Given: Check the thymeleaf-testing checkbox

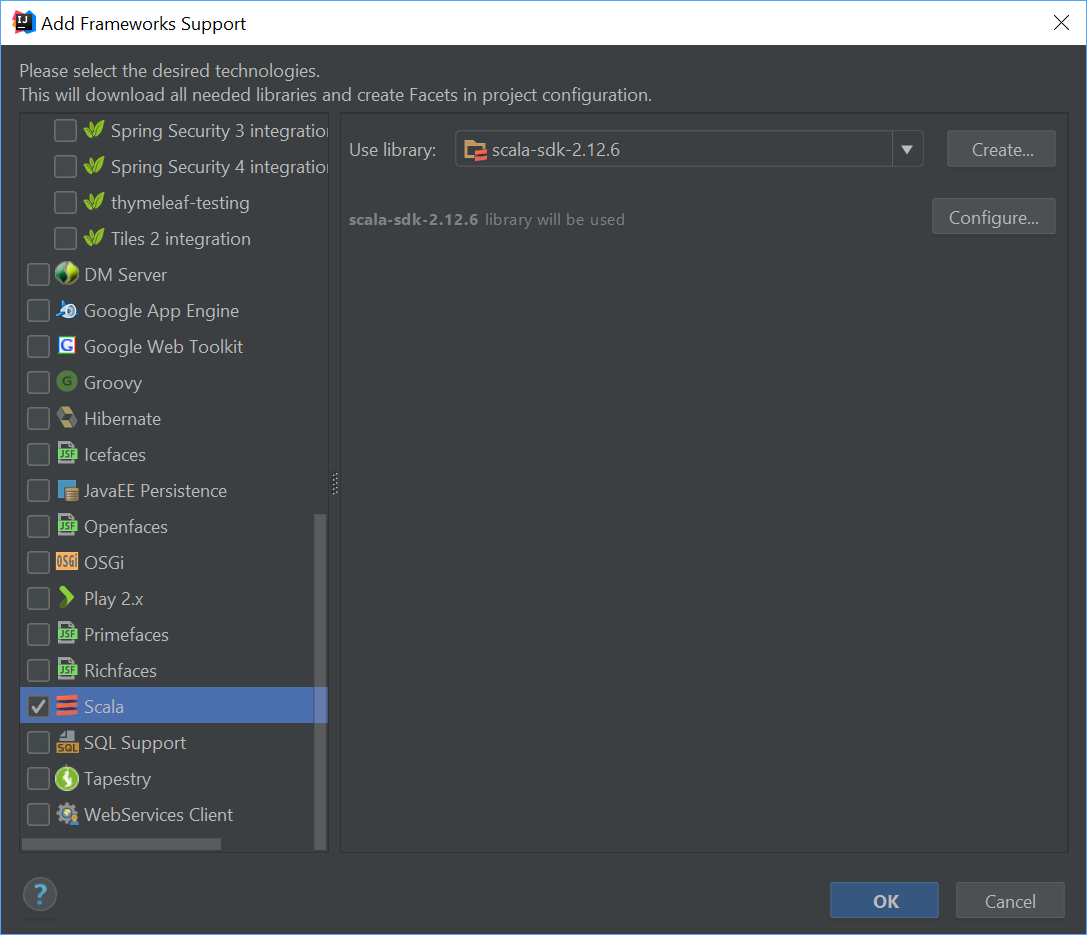Looking at the screenshot, I should pyautogui.click(x=65, y=202).
